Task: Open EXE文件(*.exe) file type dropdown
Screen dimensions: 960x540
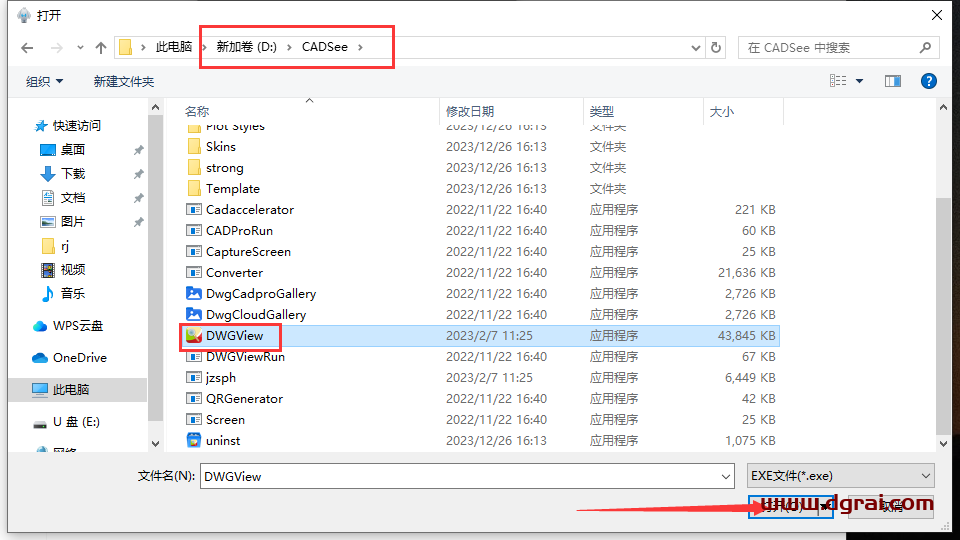Action: click(841, 476)
